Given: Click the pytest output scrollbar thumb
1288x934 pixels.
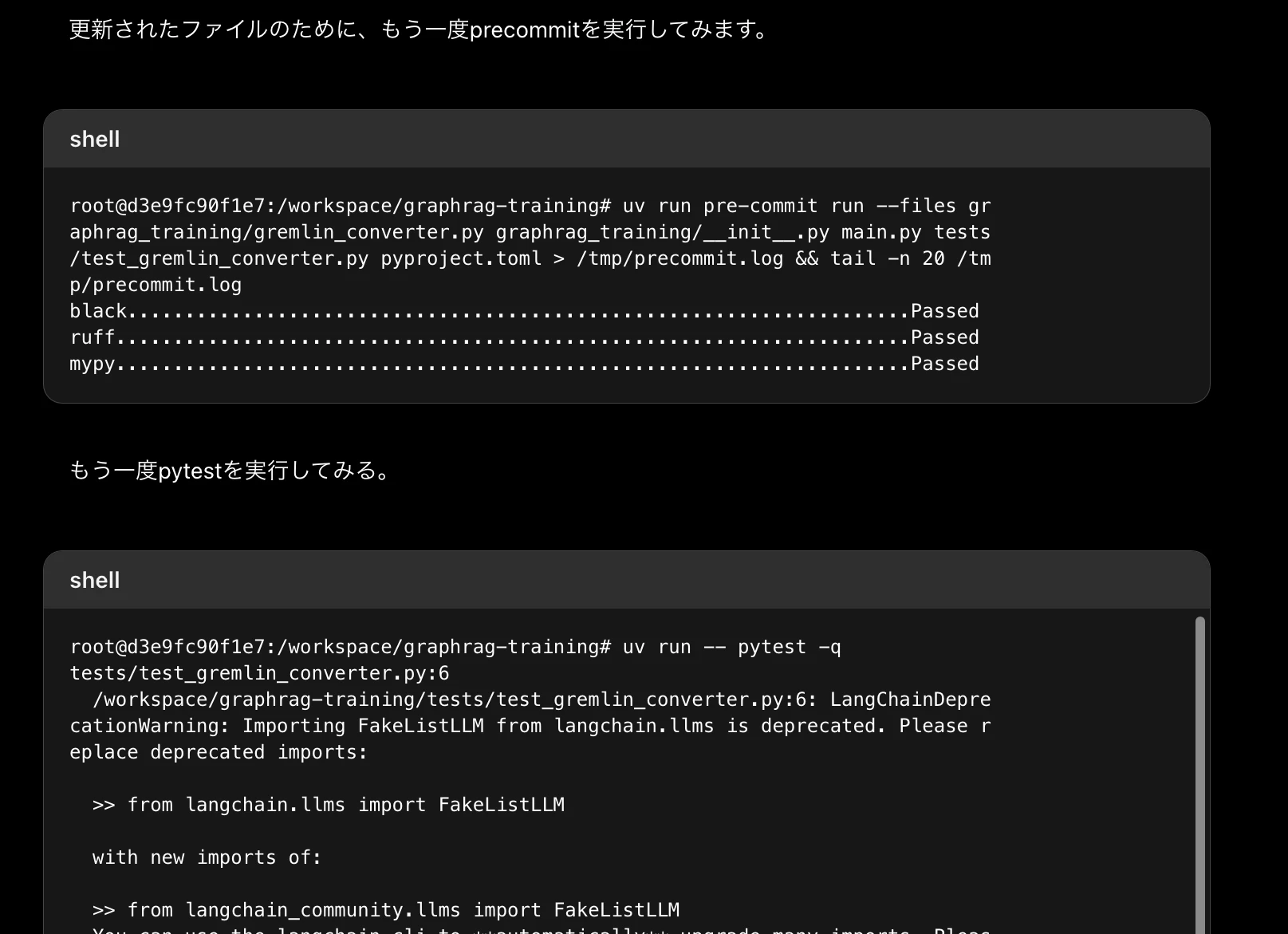Looking at the screenshot, I should 1199,774.
